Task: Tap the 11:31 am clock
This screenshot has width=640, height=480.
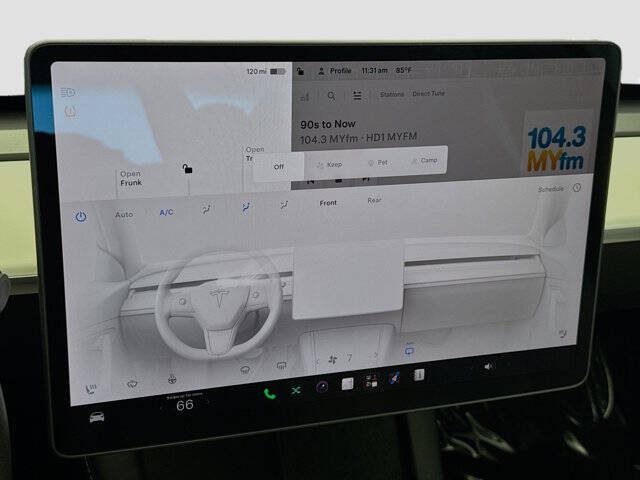Action: (374, 71)
